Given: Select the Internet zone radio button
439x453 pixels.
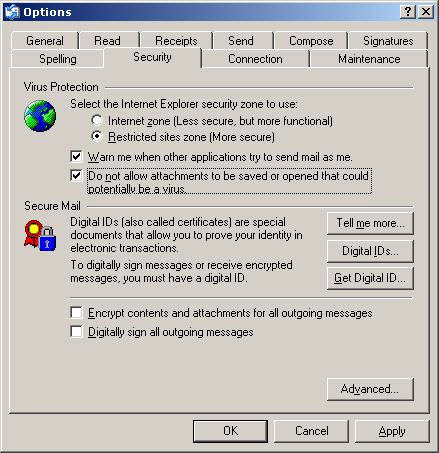Looking at the screenshot, I should (x=97, y=120).
